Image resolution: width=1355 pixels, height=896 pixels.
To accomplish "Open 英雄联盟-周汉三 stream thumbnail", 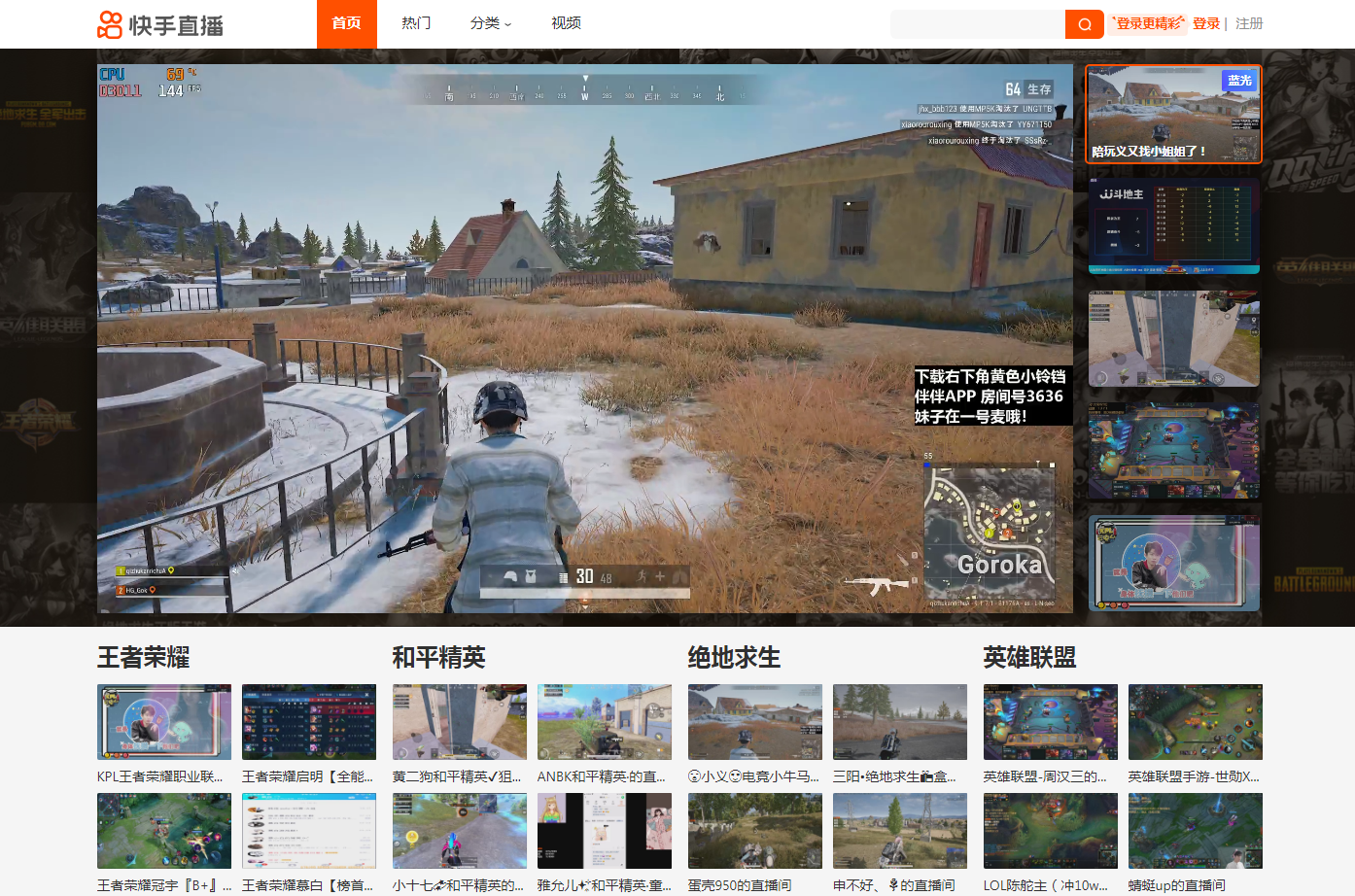I will (1050, 722).
